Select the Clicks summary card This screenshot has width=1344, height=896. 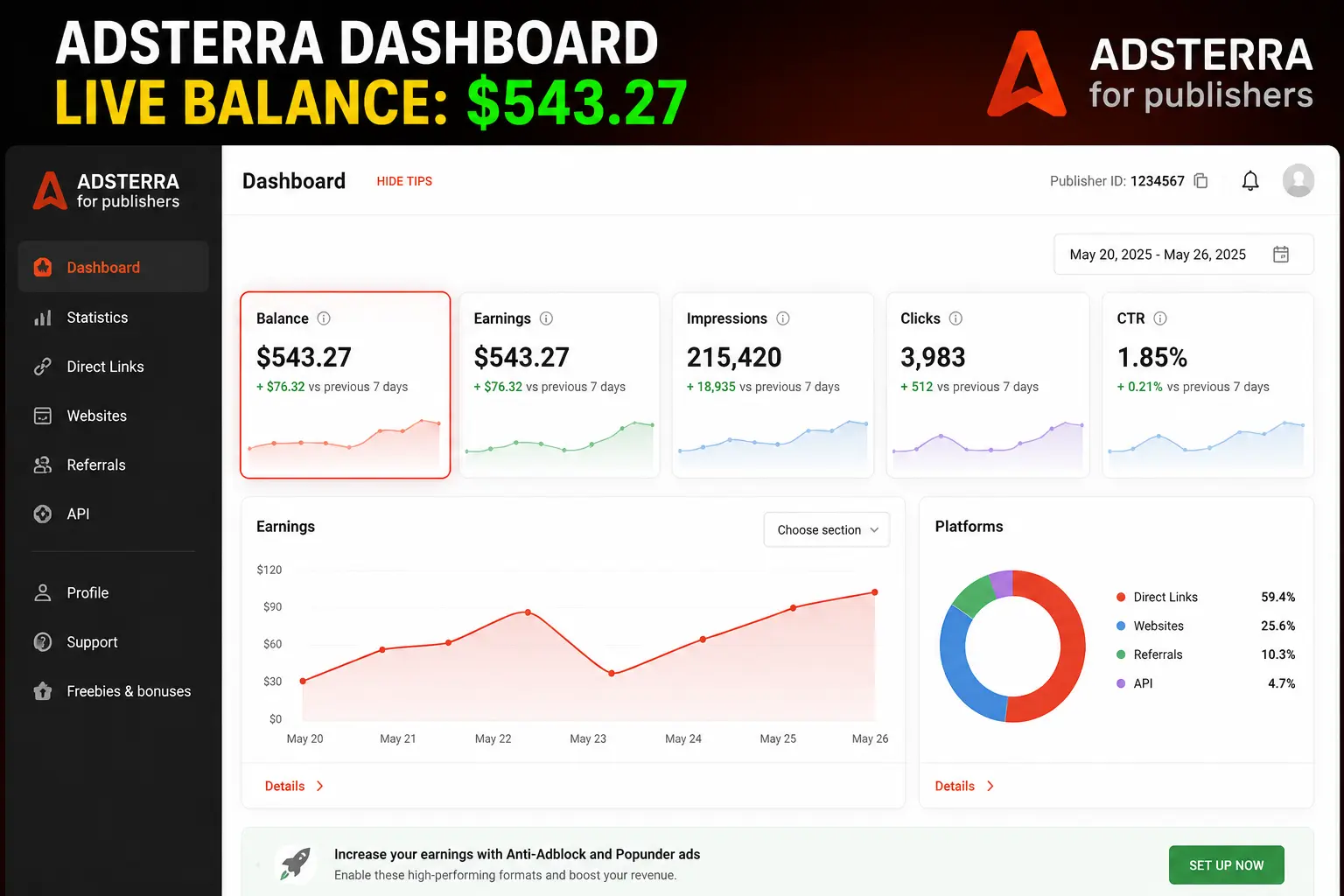coord(988,385)
